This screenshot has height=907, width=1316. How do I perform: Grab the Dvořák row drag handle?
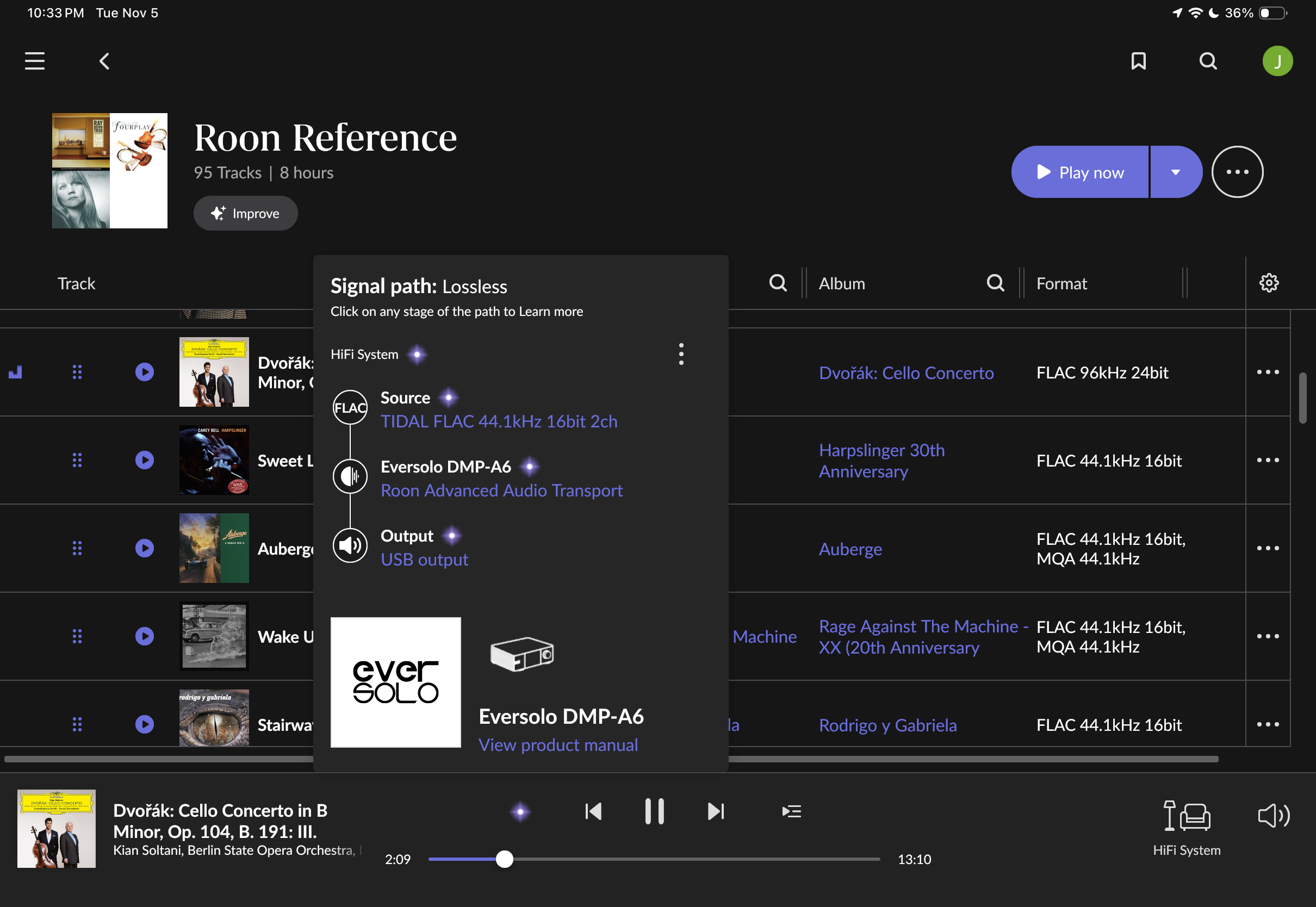[x=77, y=372]
